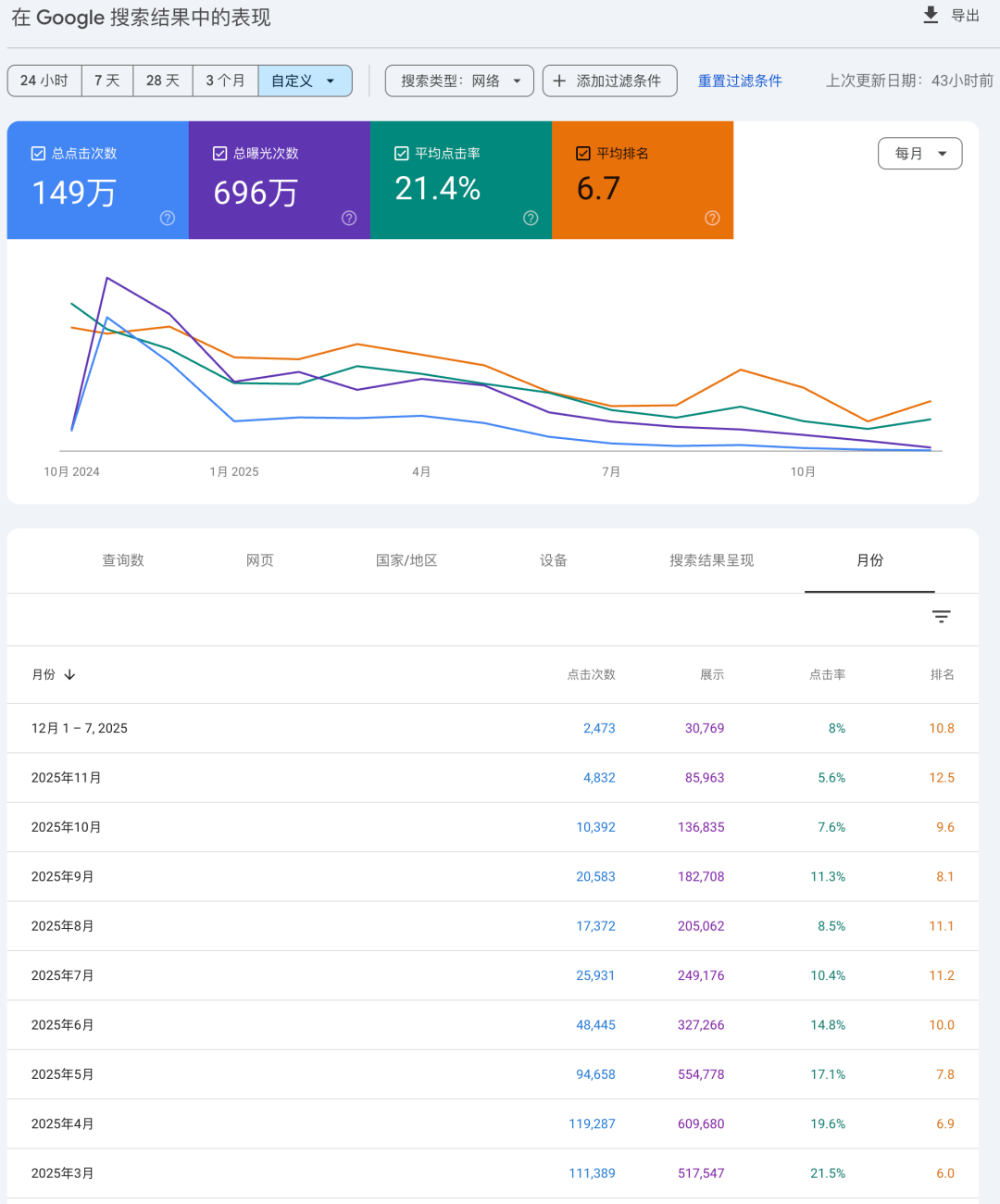Viewport: 1000px width, 1204px height.
Task: Click row 2025年4月
Action: coord(493,1123)
